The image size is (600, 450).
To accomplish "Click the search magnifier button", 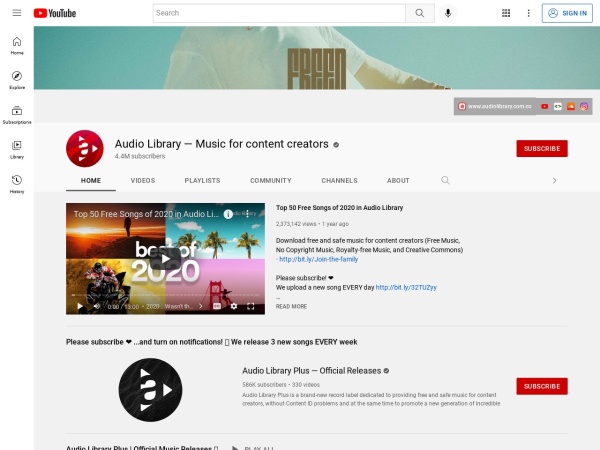I will point(419,13).
